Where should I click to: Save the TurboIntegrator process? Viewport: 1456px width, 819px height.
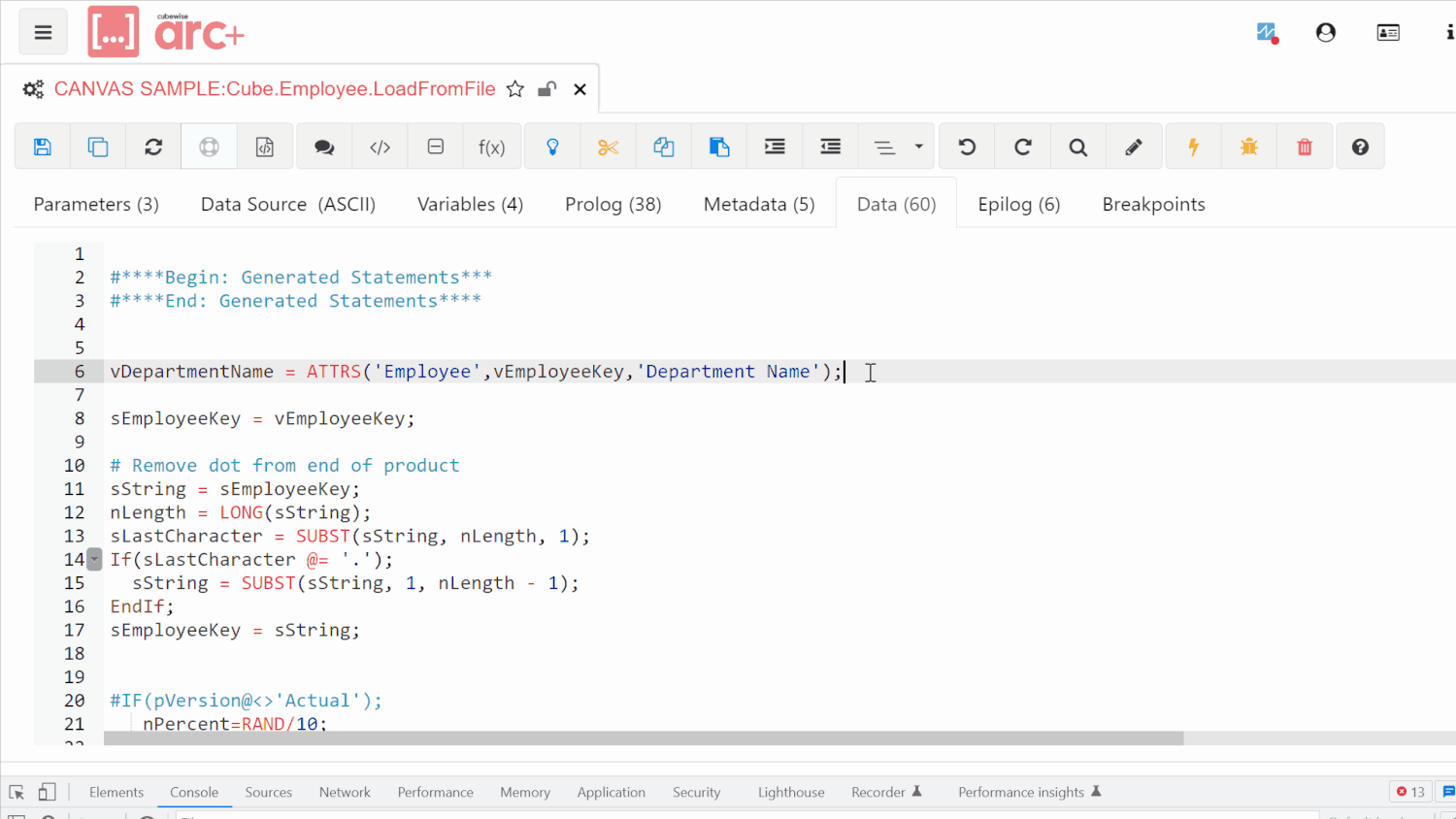[42, 146]
